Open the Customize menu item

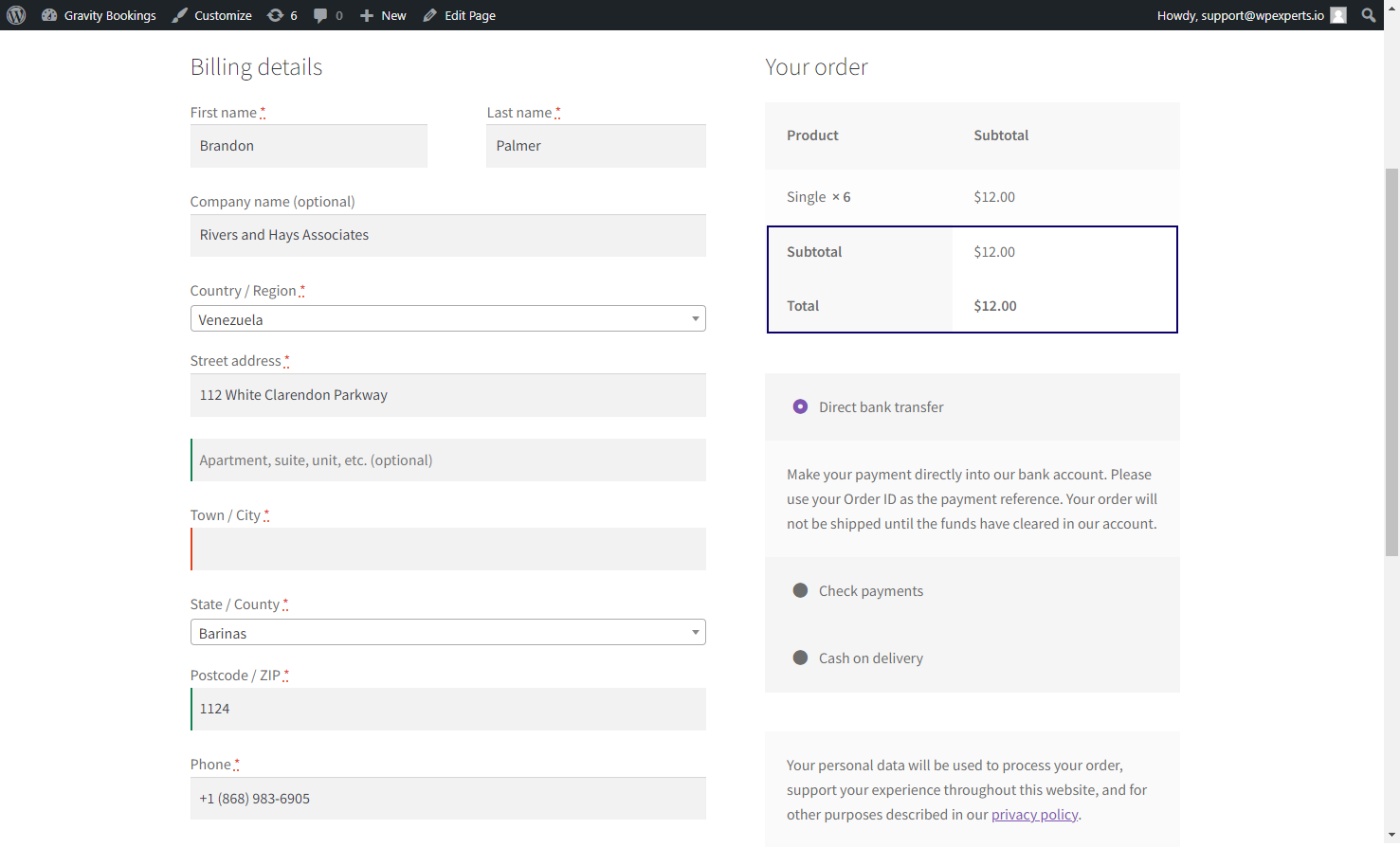click(x=211, y=15)
